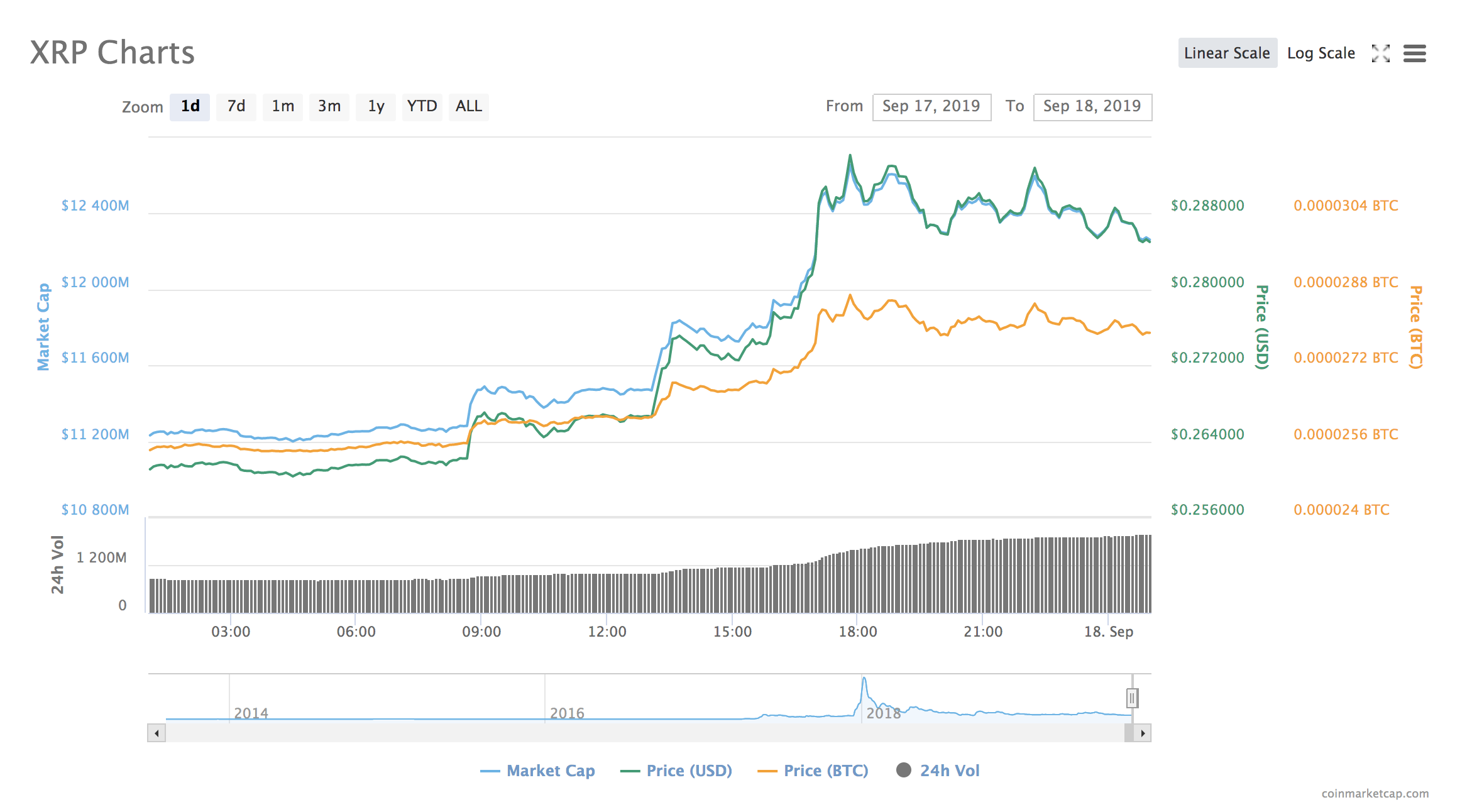Select the YTD zoom range
The image size is (1472, 812).
pos(422,106)
